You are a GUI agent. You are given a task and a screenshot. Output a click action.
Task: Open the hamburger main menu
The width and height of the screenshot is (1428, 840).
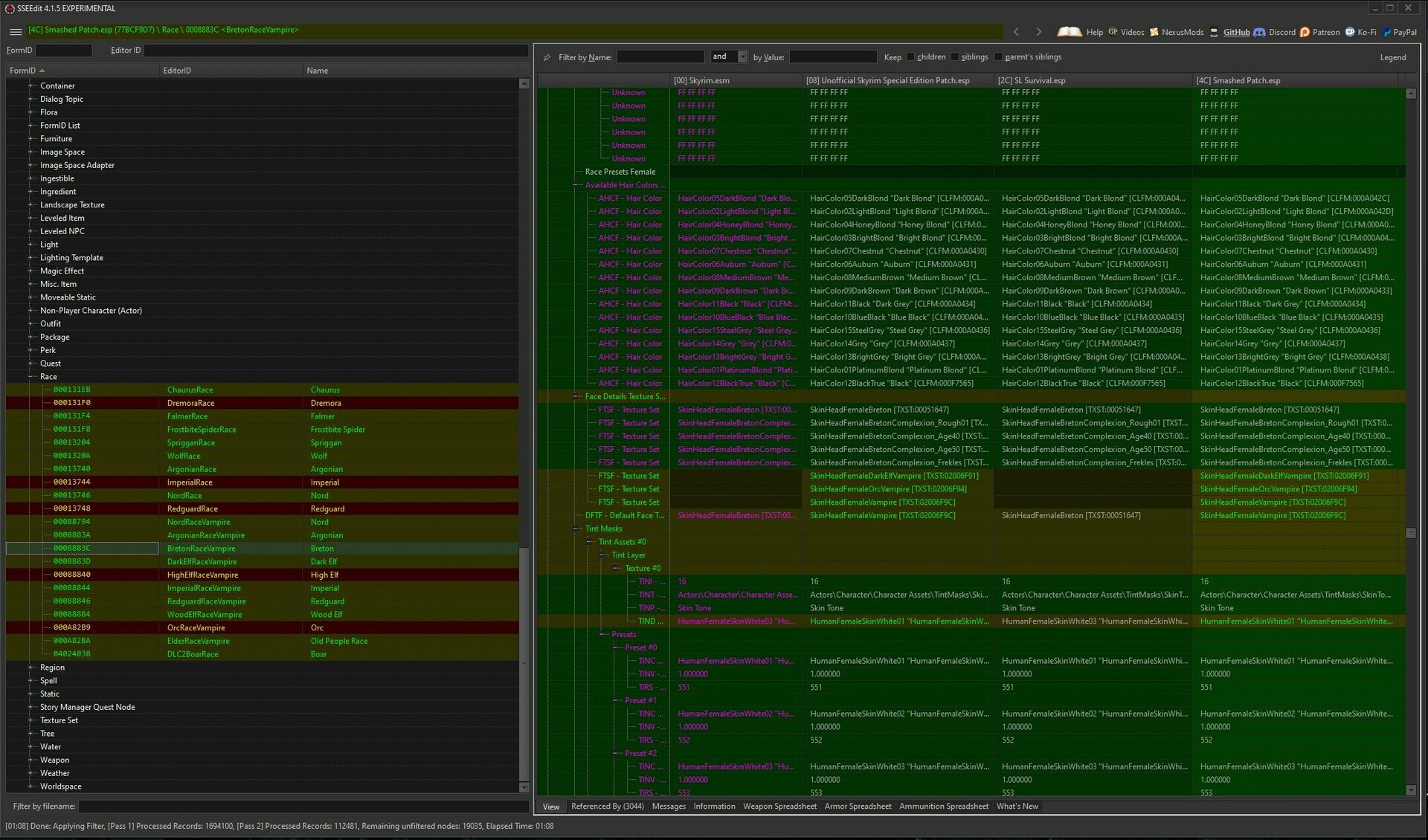coord(16,31)
